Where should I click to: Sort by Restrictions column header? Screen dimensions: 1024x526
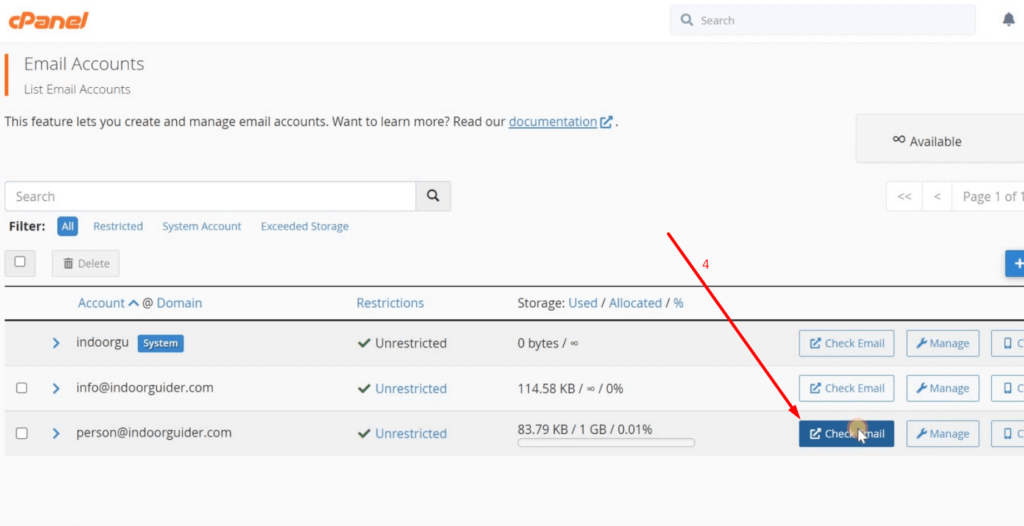click(390, 303)
